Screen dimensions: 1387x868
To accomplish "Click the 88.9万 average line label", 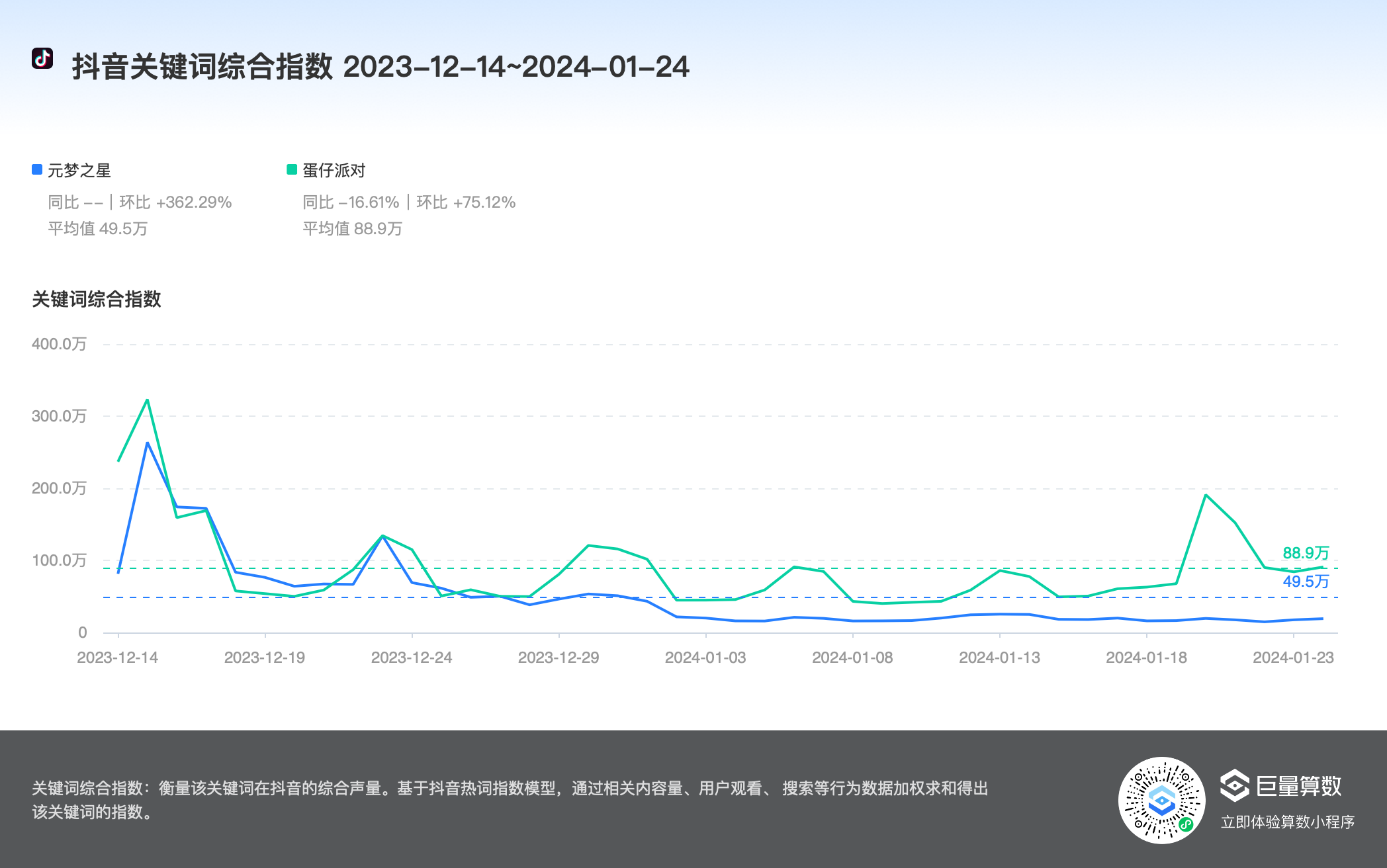I will tap(1305, 553).
